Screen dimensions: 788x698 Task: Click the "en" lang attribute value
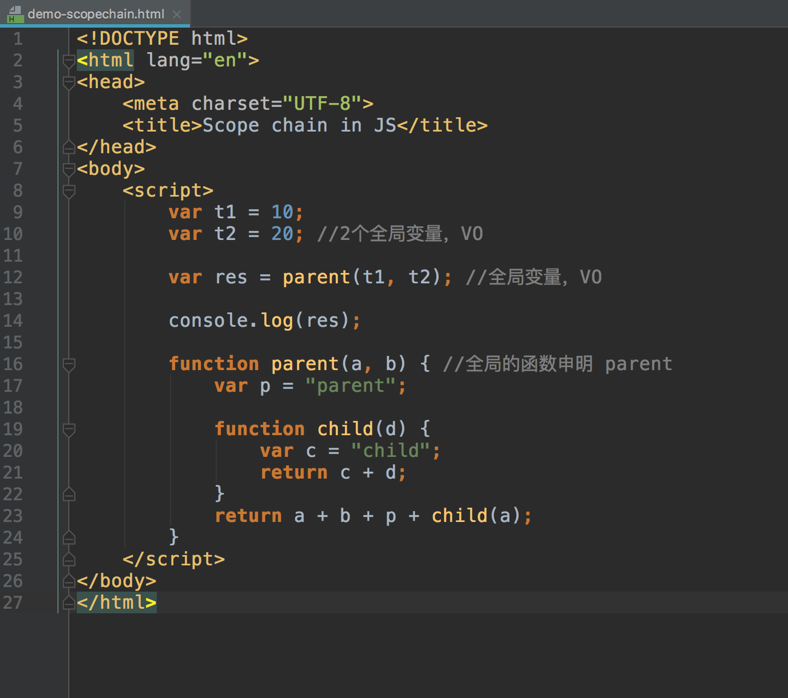225,60
